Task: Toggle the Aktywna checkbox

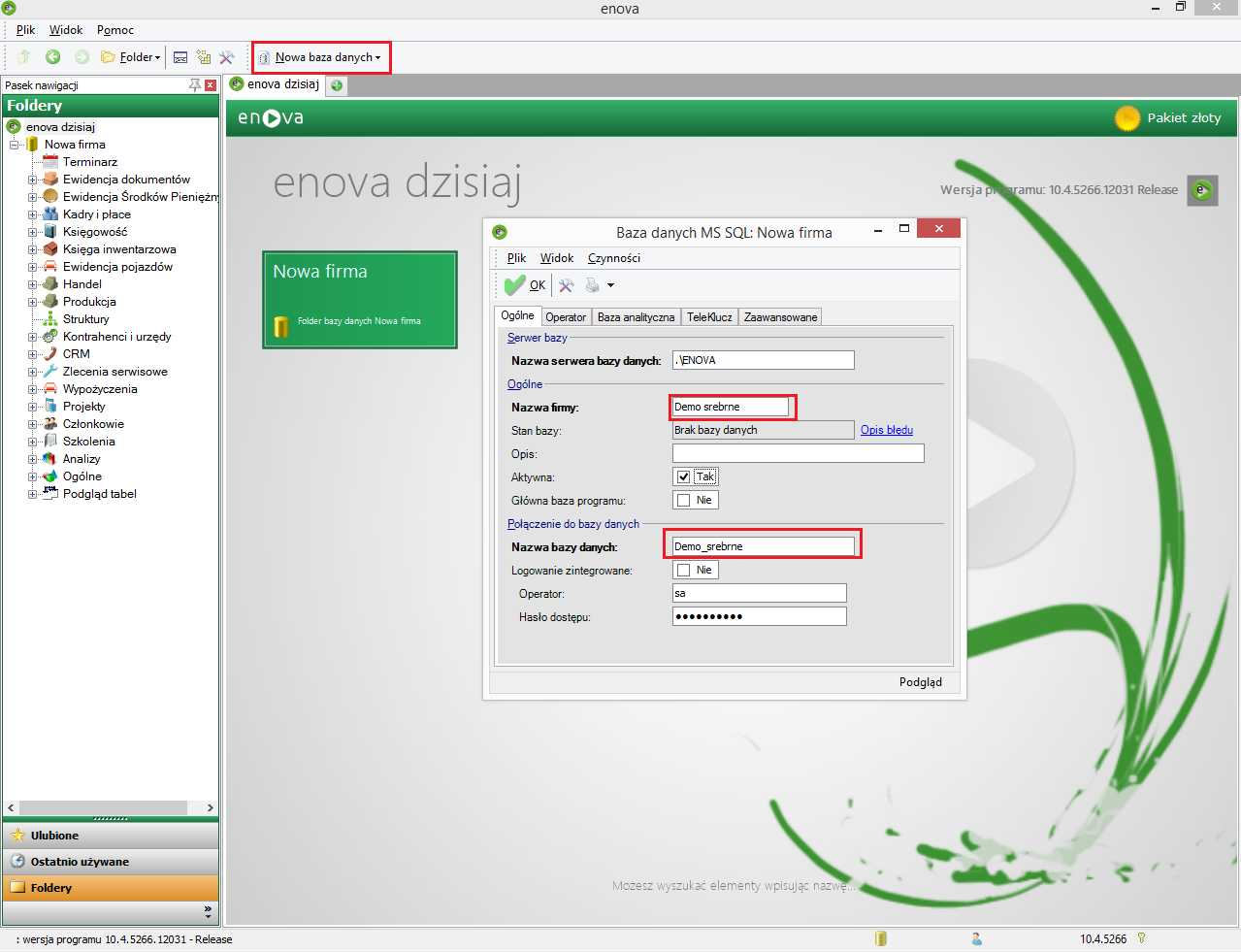Action: pyautogui.click(x=684, y=476)
